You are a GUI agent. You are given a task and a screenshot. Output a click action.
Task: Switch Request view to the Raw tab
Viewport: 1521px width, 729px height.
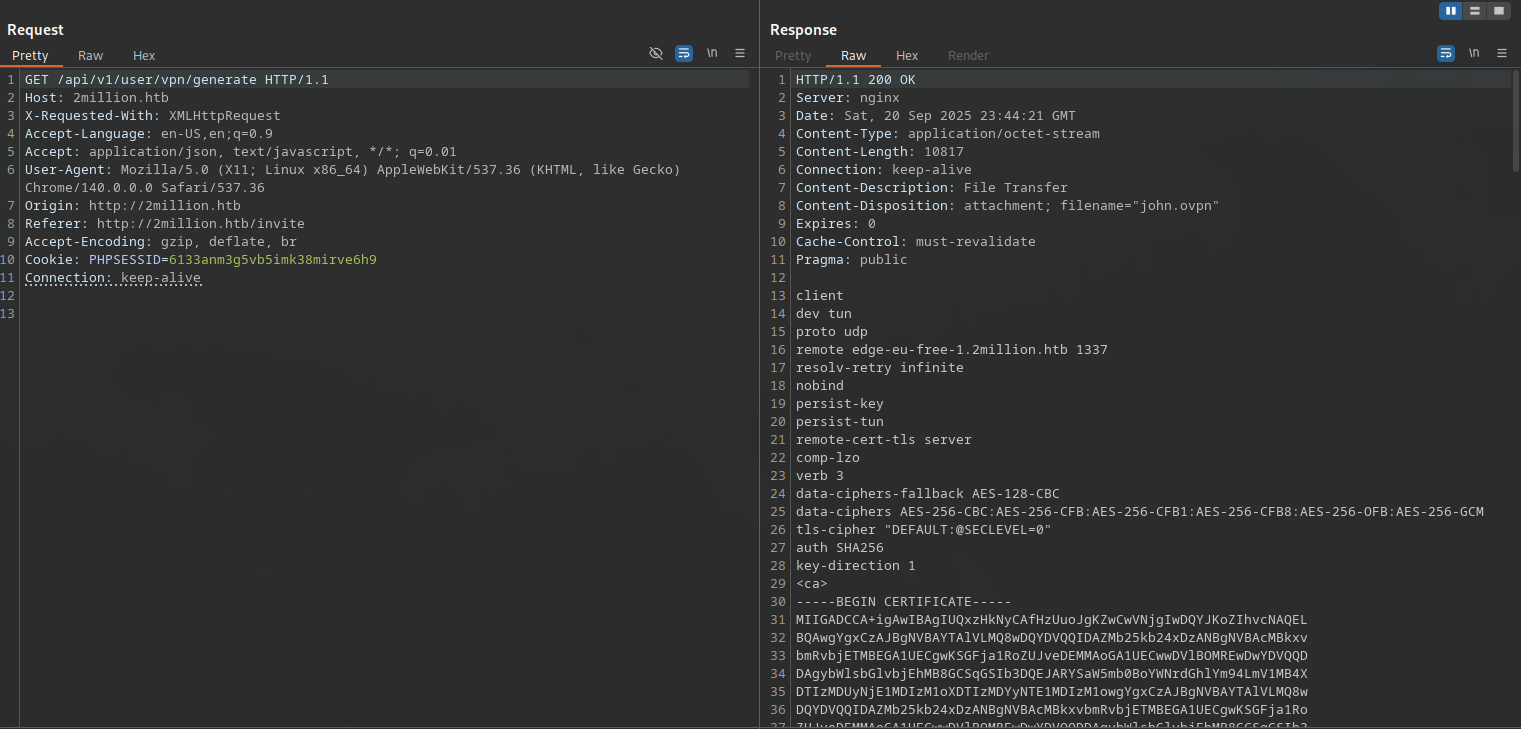(91, 56)
